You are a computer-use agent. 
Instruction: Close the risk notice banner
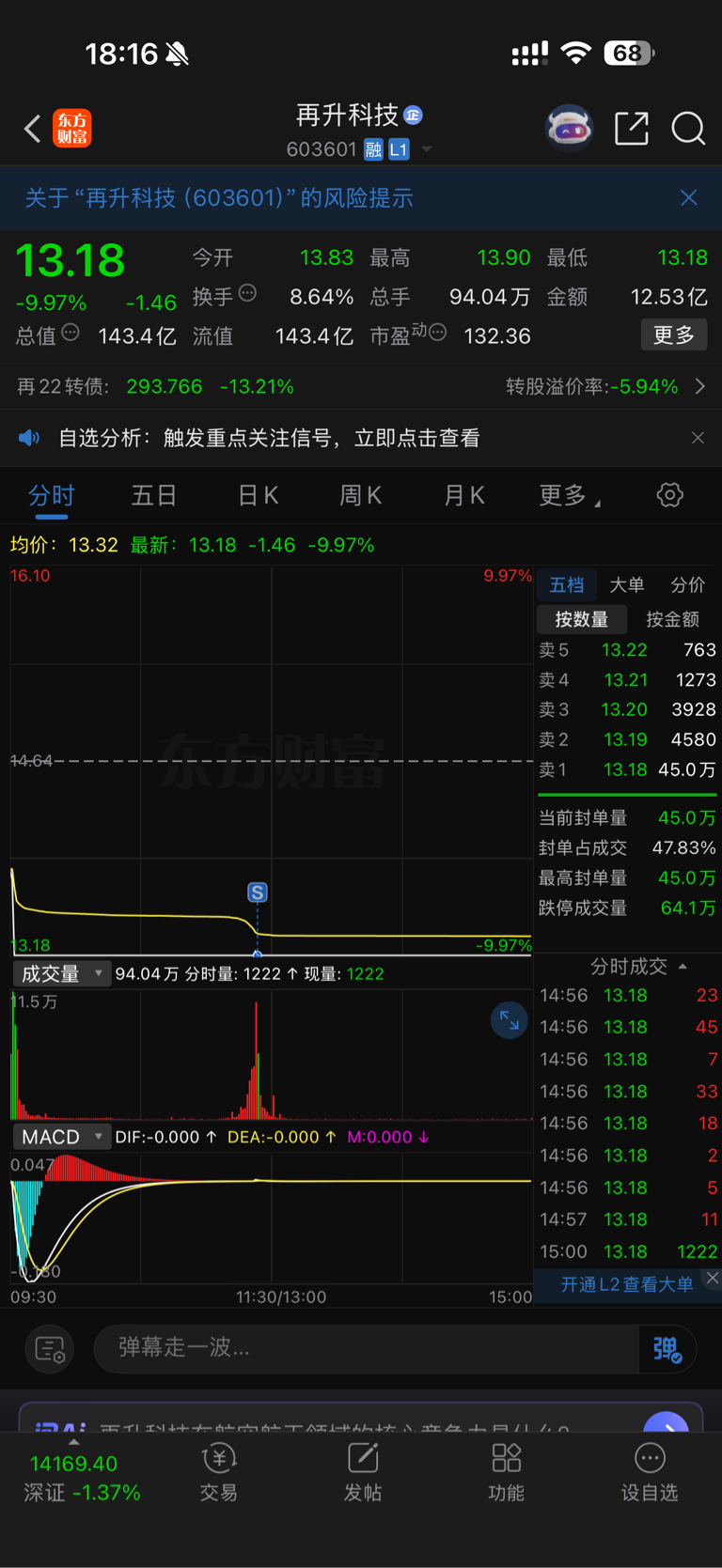click(x=689, y=197)
